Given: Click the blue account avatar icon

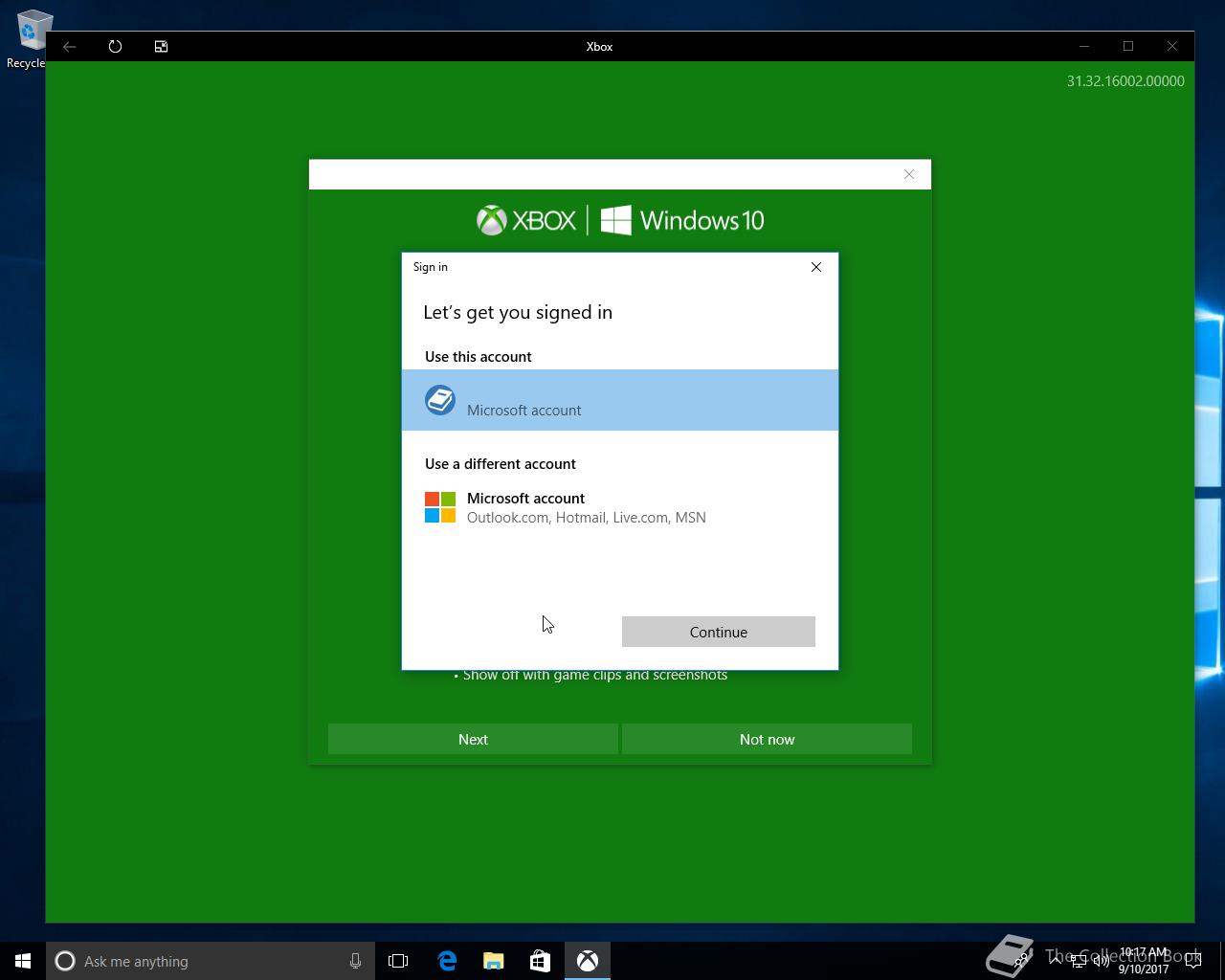Looking at the screenshot, I should pyautogui.click(x=440, y=400).
